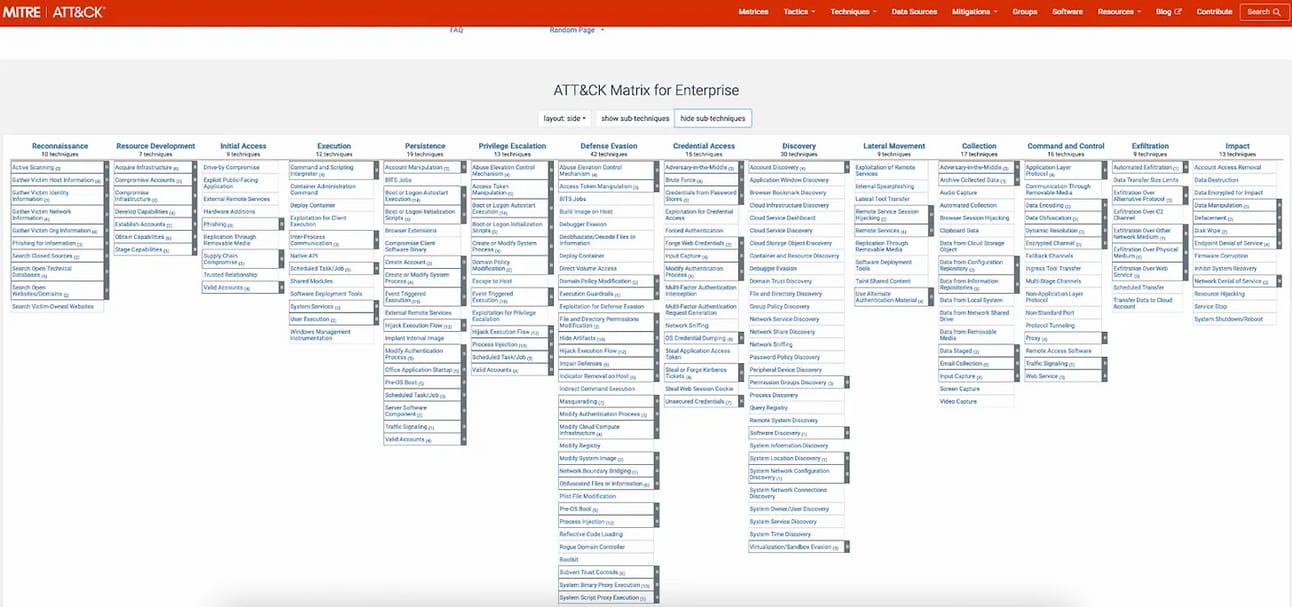Open Hardware Additions technique

pyautogui.click(x=229, y=212)
